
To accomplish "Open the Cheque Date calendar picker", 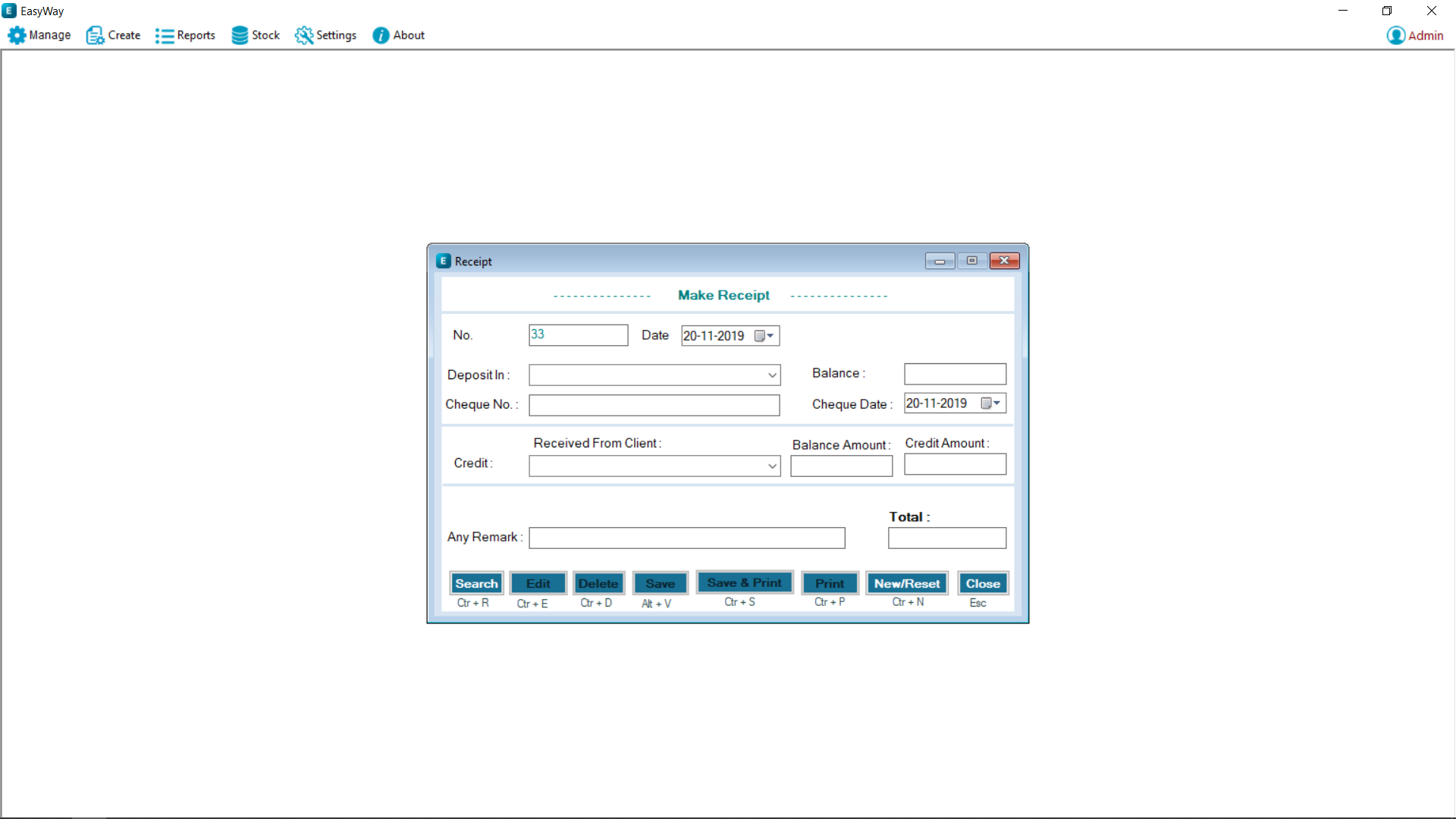I will [991, 403].
